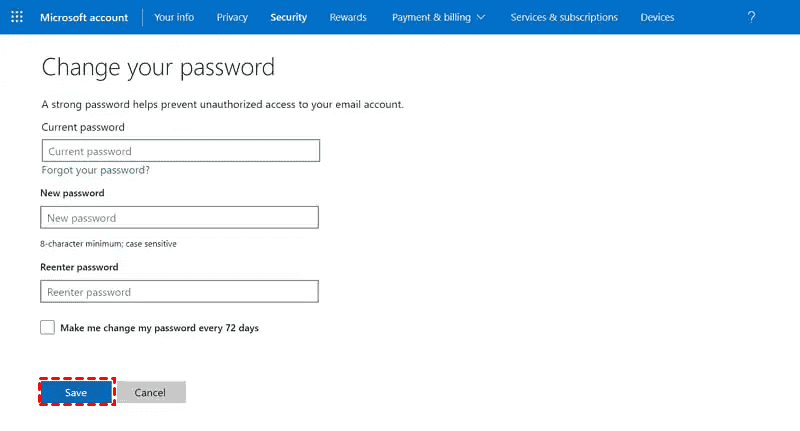The height and width of the screenshot is (431, 800).
Task: Open the app launcher grid icon
Action: (17, 17)
